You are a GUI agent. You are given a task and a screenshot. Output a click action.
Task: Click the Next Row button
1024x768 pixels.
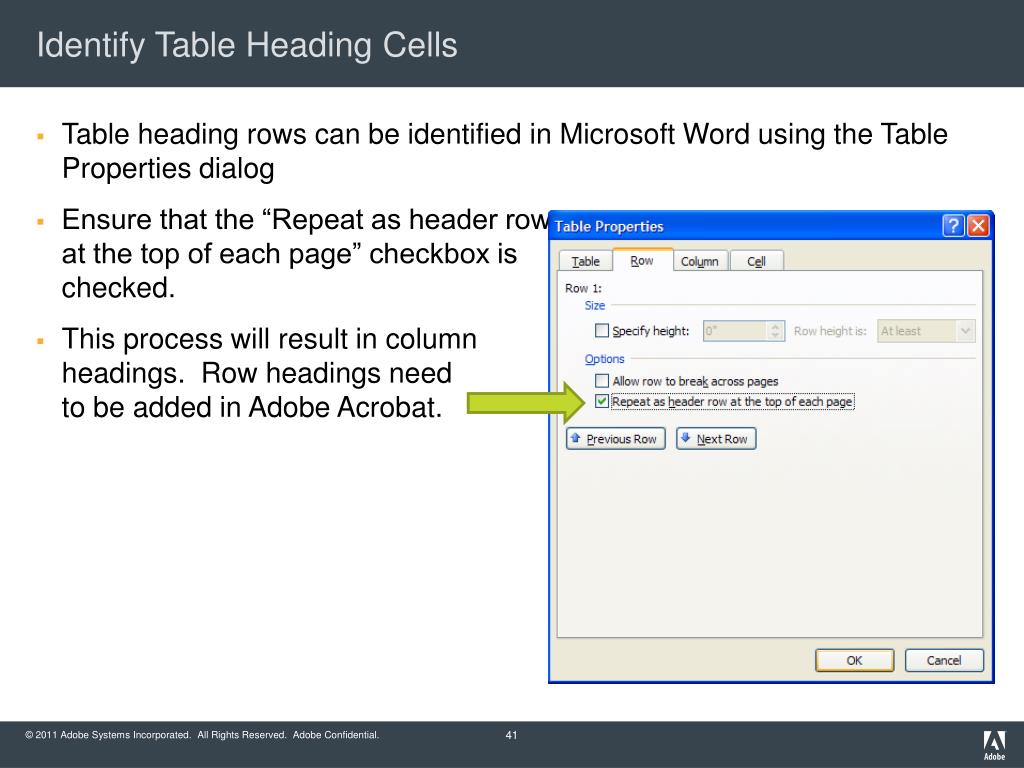coord(716,438)
